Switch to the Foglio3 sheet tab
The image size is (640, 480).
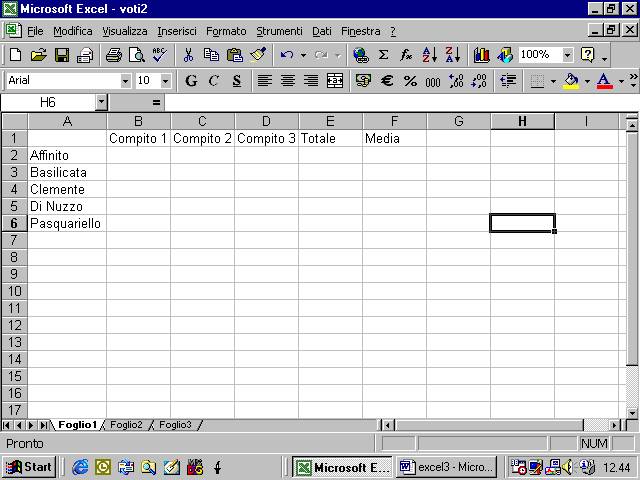[175, 425]
